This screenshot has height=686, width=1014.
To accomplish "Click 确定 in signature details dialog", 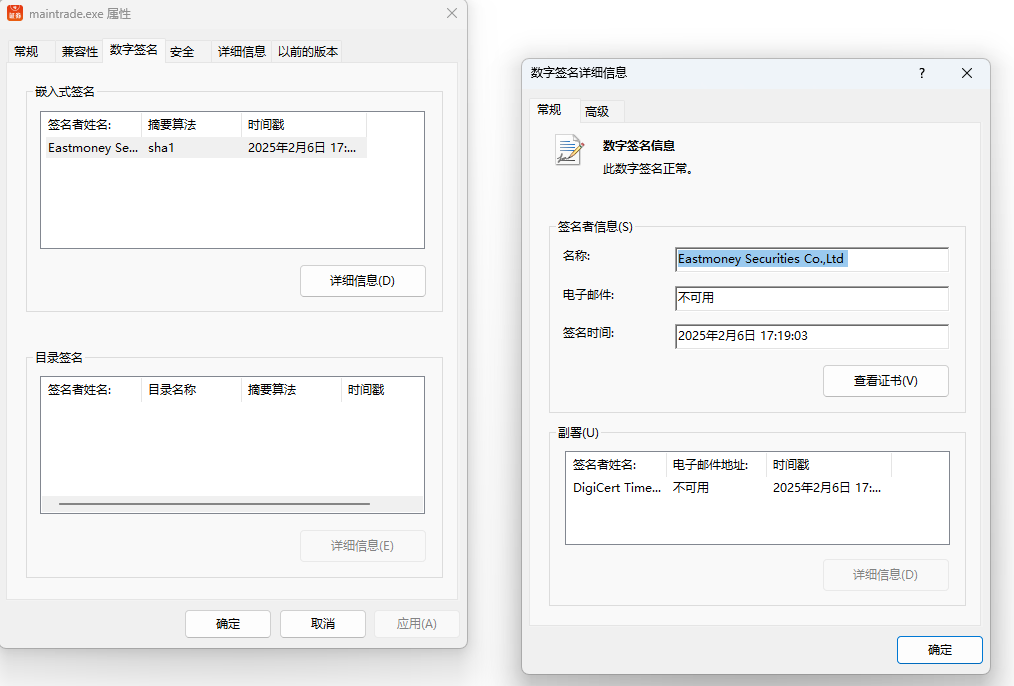I will [940, 650].
